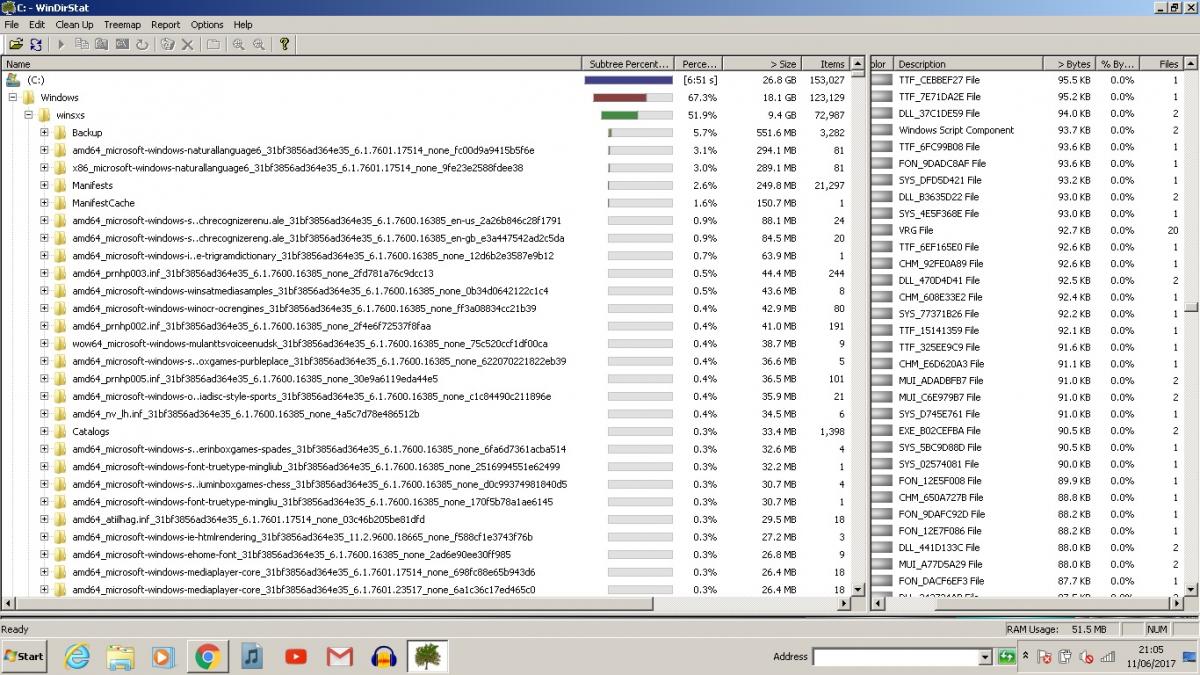Open Google Chrome from the taskbar
1200x675 pixels.
(208, 656)
